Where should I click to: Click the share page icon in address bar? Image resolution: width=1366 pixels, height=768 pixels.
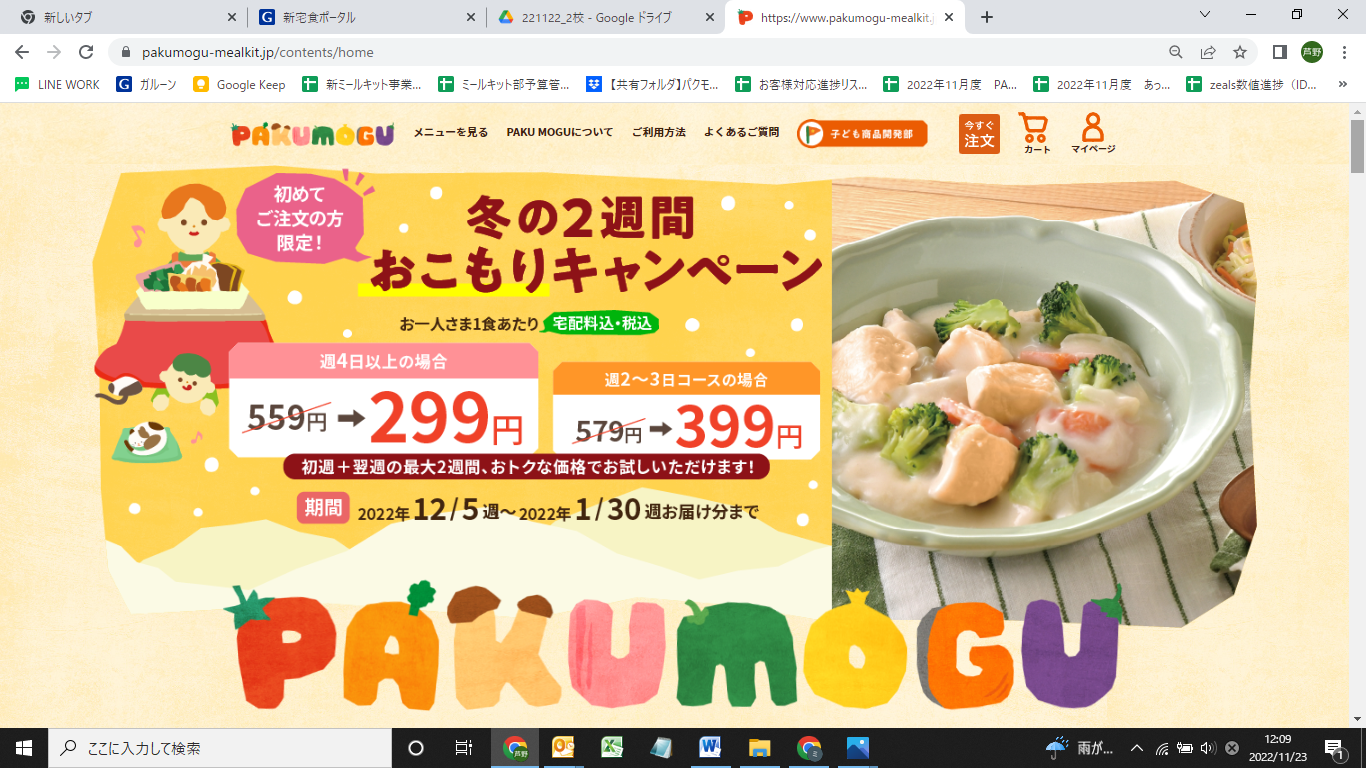tap(1208, 52)
